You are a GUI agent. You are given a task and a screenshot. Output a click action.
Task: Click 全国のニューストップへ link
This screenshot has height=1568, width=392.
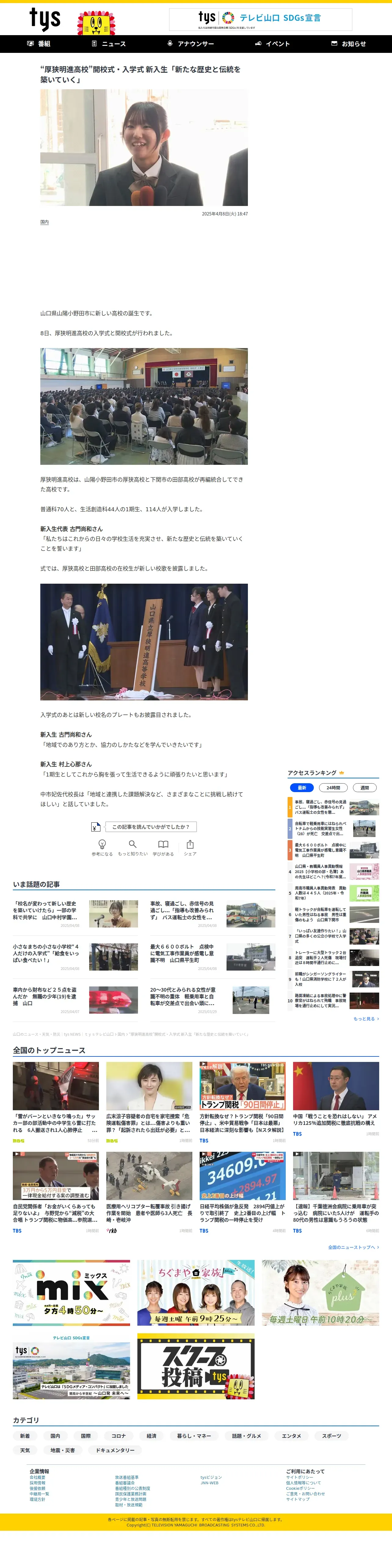[x=353, y=1247]
